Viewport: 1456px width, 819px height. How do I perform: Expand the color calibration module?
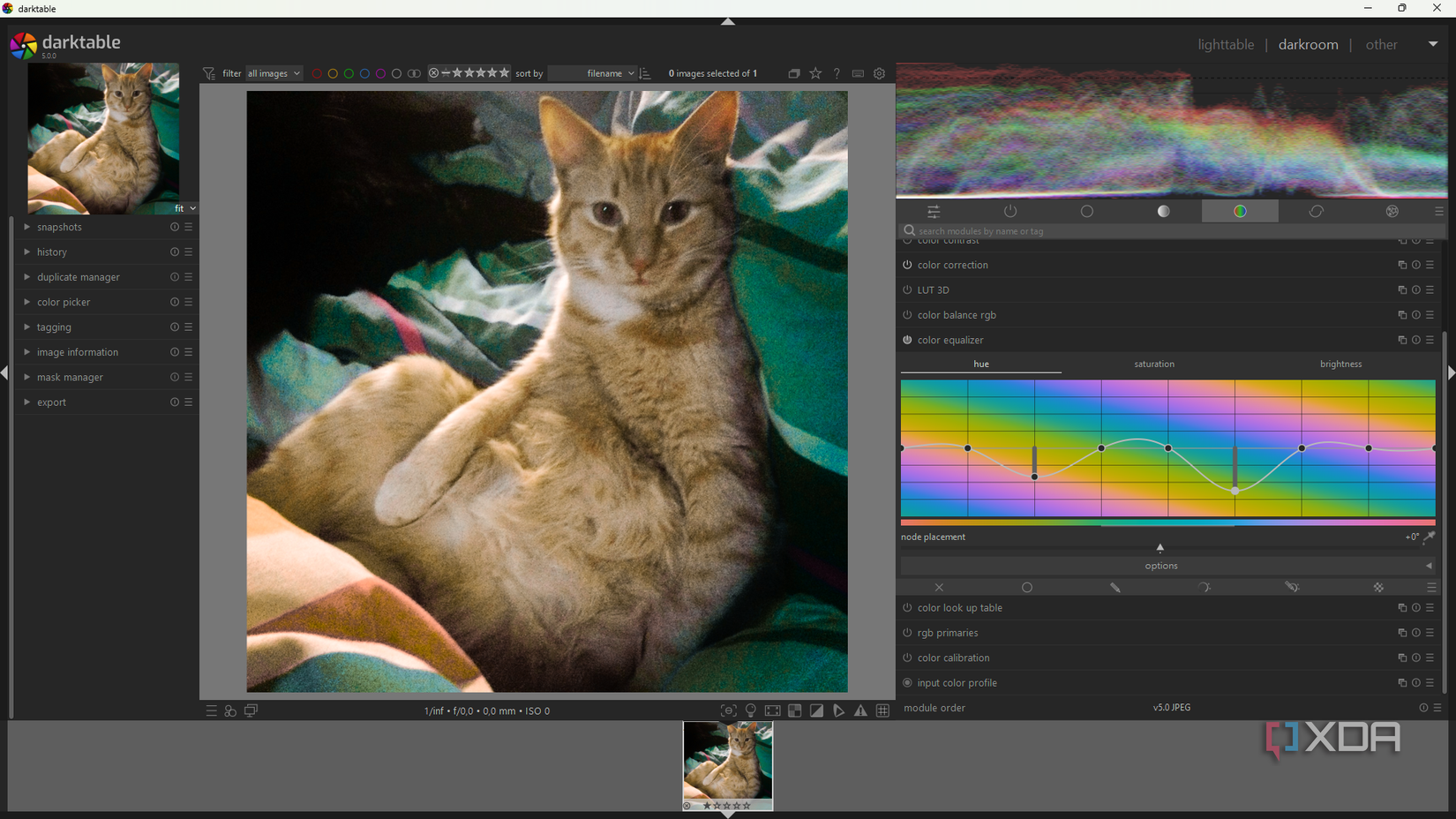953,658
